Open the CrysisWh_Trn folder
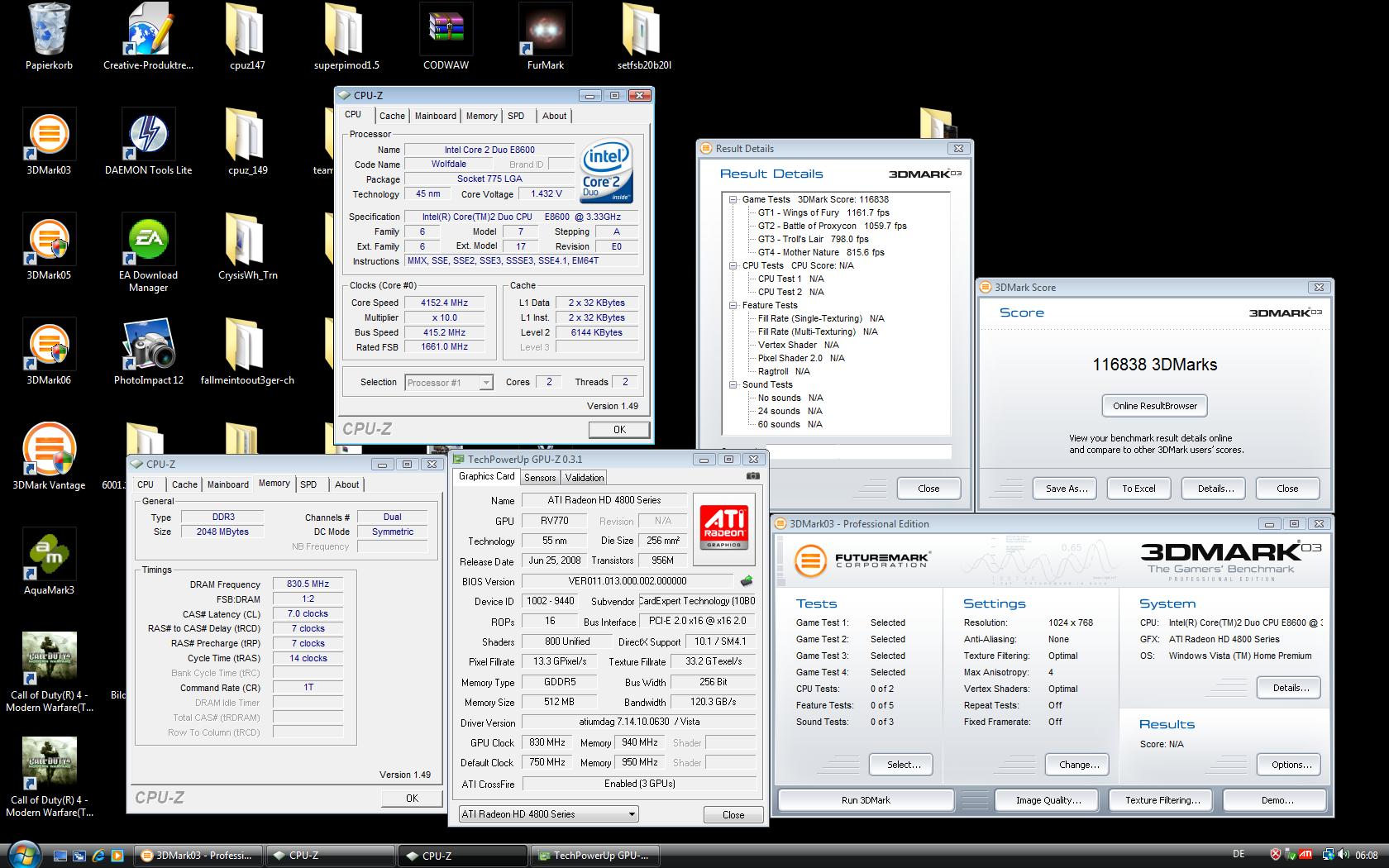 (247, 246)
